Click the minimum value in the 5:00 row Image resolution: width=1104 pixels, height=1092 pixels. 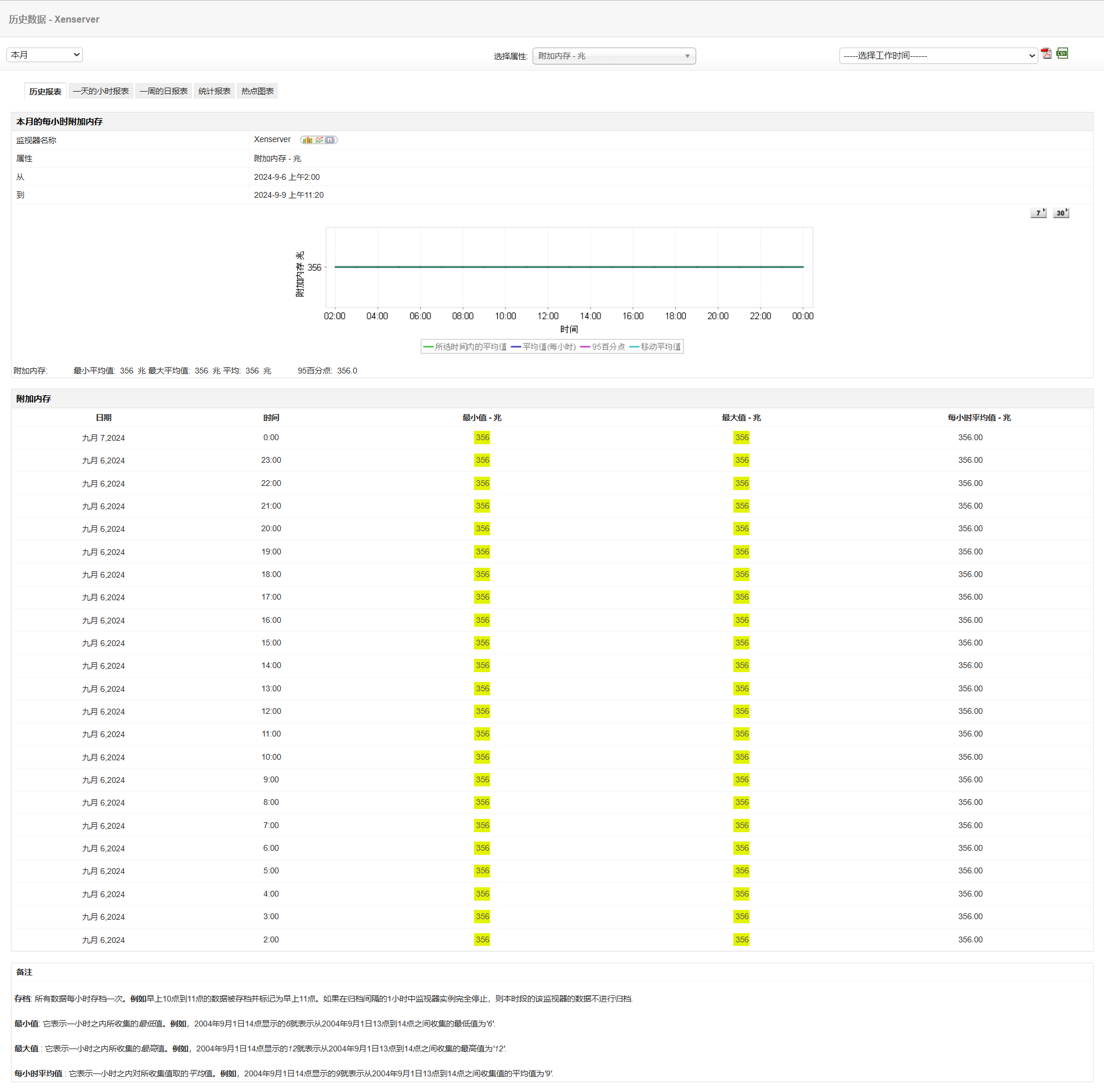(482, 870)
